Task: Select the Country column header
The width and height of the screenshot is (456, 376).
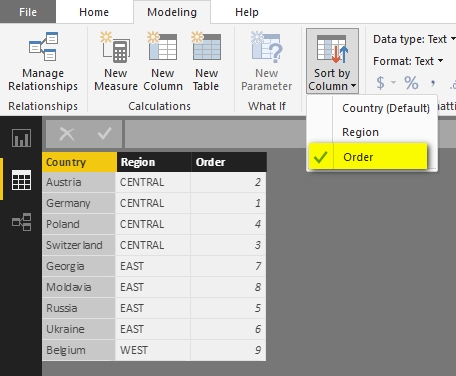Action: click(x=79, y=162)
